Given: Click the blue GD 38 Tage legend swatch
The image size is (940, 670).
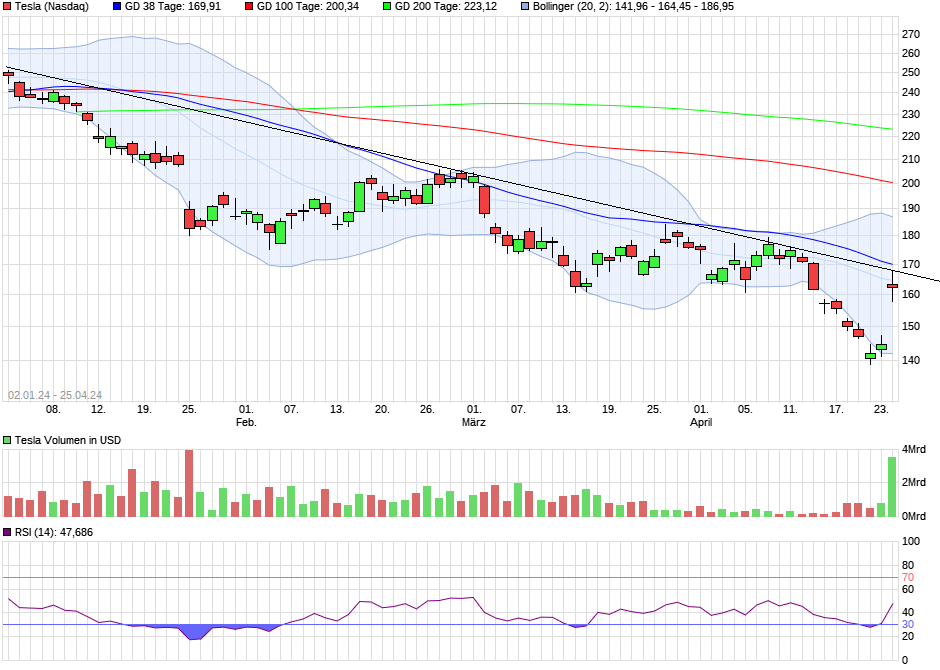Looking at the screenshot, I should pyautogui.click(x=117, y=7).
